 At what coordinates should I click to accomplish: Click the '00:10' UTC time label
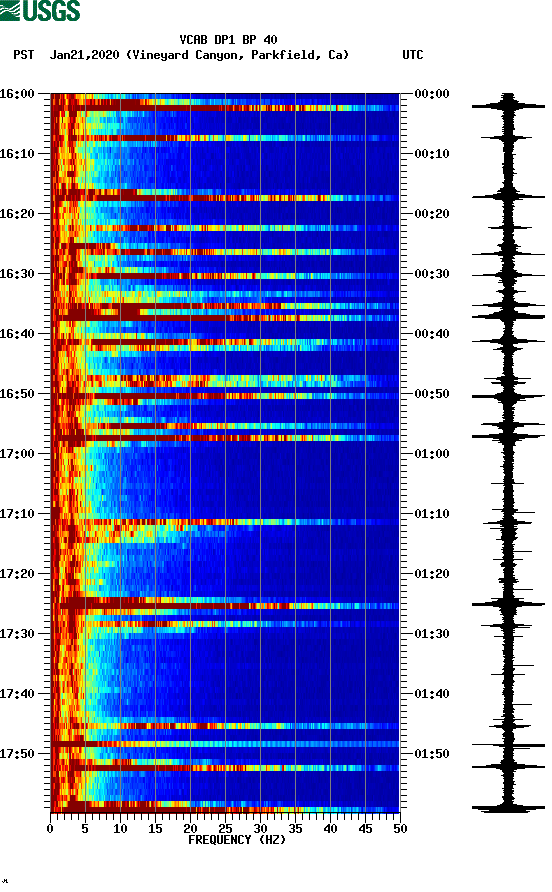(432, 154)
